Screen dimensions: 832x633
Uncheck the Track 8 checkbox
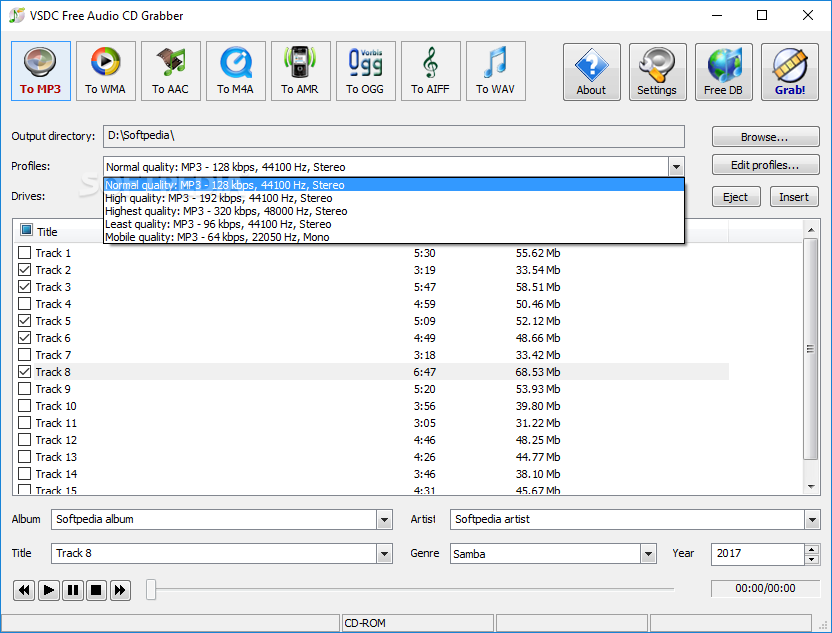point(24,371)
